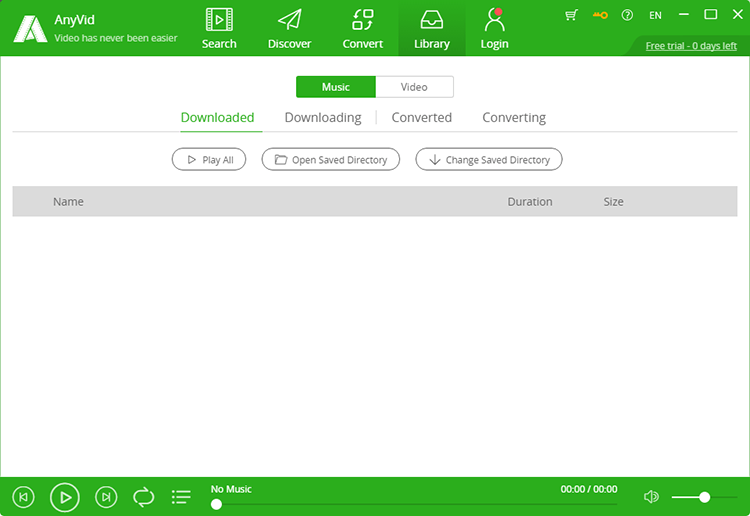Open the playlist queue icon
The height and width of the screenshot is (516, 750).
click(x=181, y=497)
